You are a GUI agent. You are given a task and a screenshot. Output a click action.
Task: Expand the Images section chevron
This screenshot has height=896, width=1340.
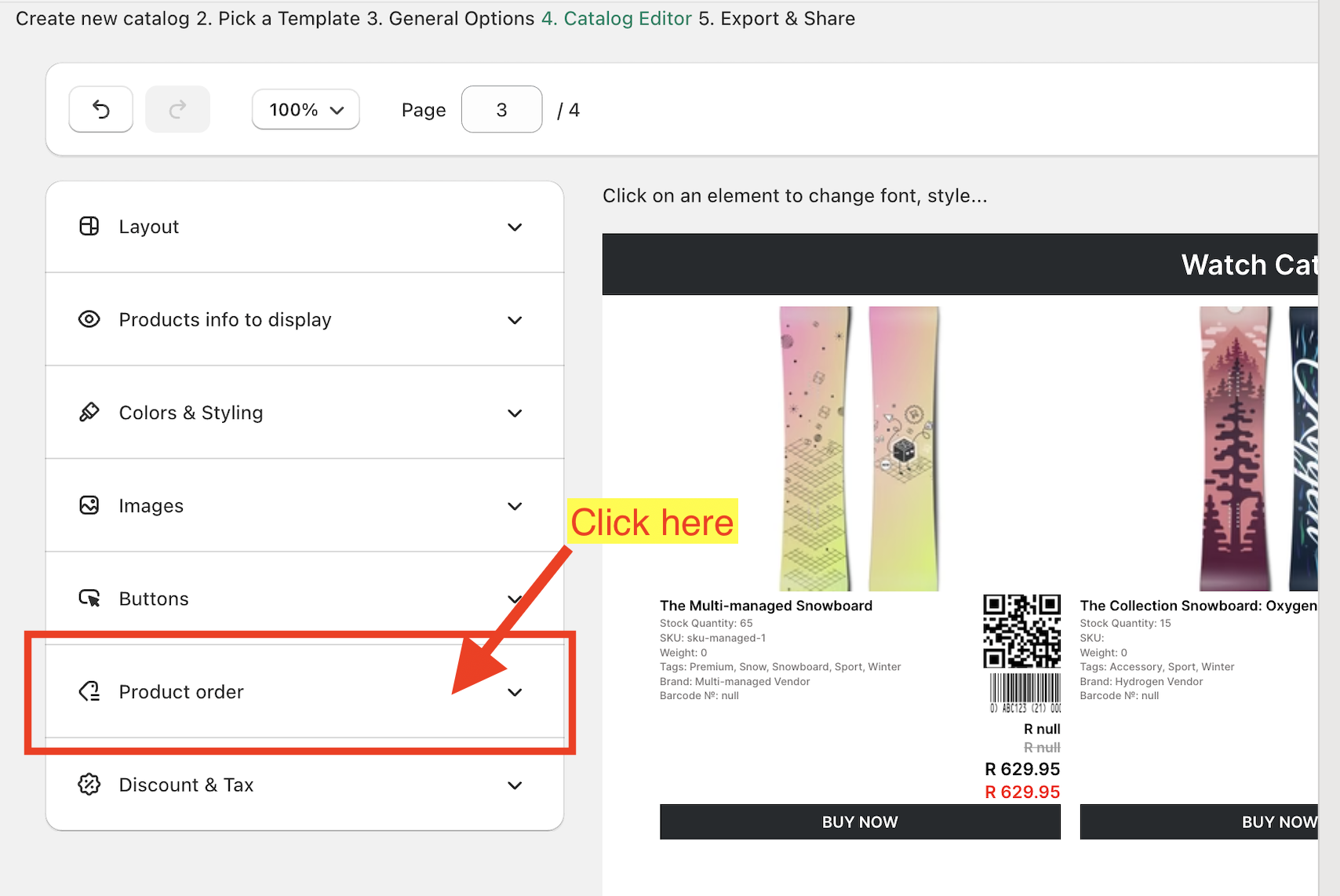coord(515,506)
